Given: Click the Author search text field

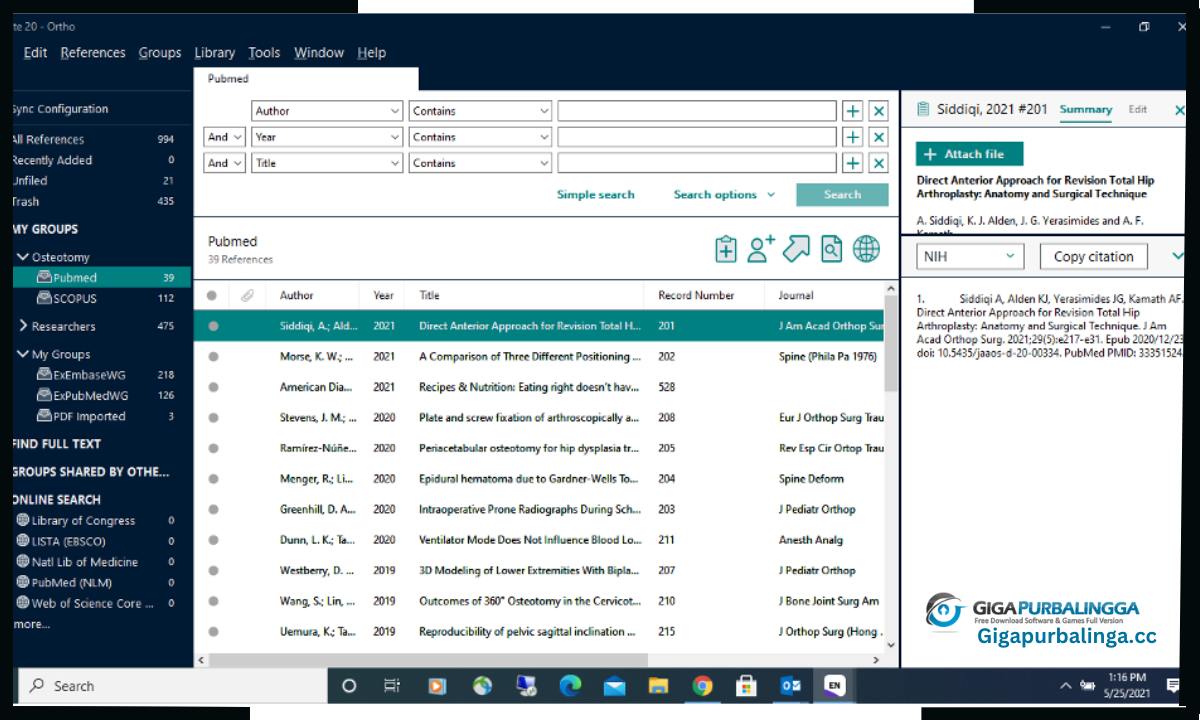Looking at the screenshot, I should coord(697,111).
